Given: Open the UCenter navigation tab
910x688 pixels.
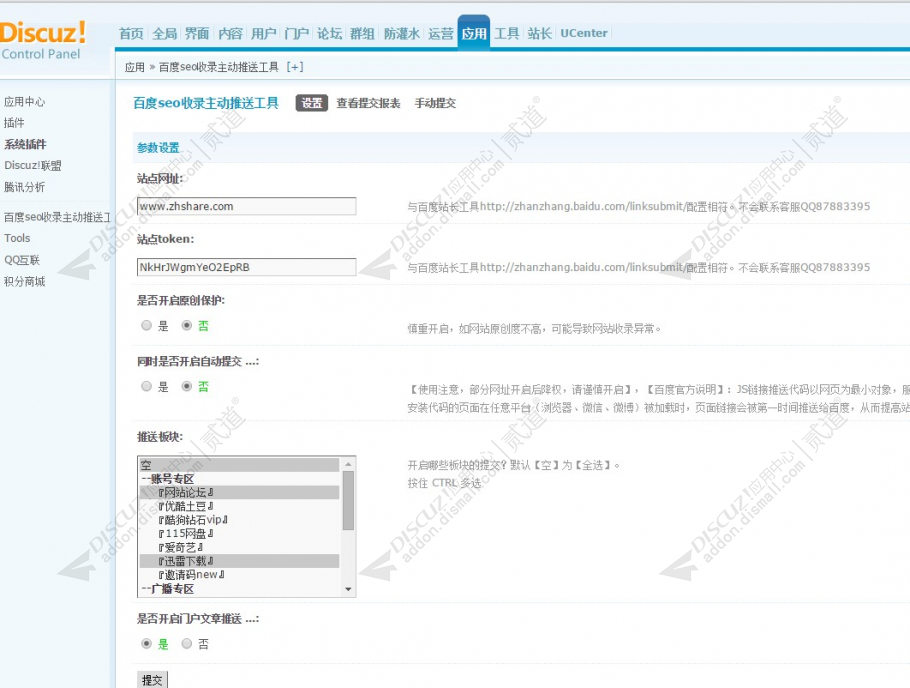Looking at the screenshot, I should click(x=584, y=34).
